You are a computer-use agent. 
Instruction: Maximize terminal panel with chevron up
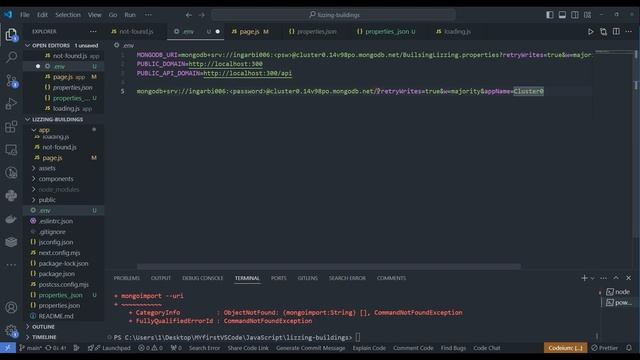coord(616,278)
